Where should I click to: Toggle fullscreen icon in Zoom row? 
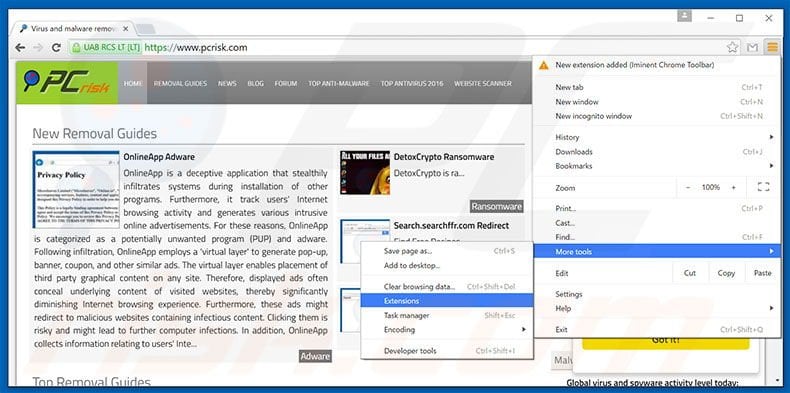click(763, 187)
